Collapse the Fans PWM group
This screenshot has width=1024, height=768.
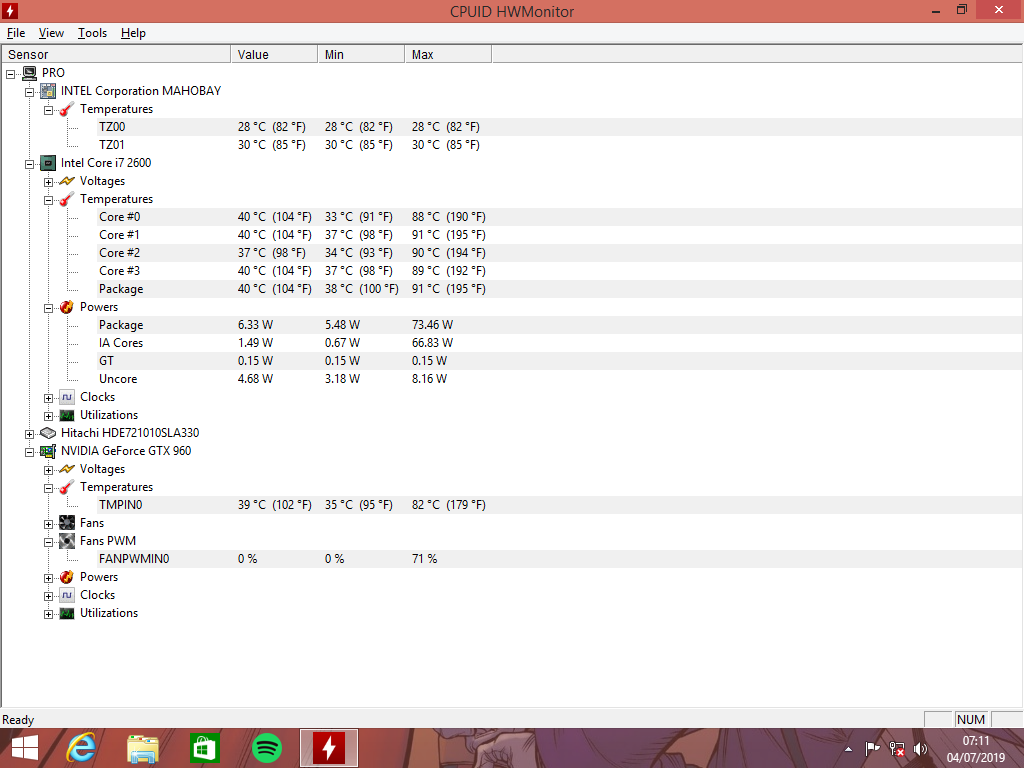[48, 542]
